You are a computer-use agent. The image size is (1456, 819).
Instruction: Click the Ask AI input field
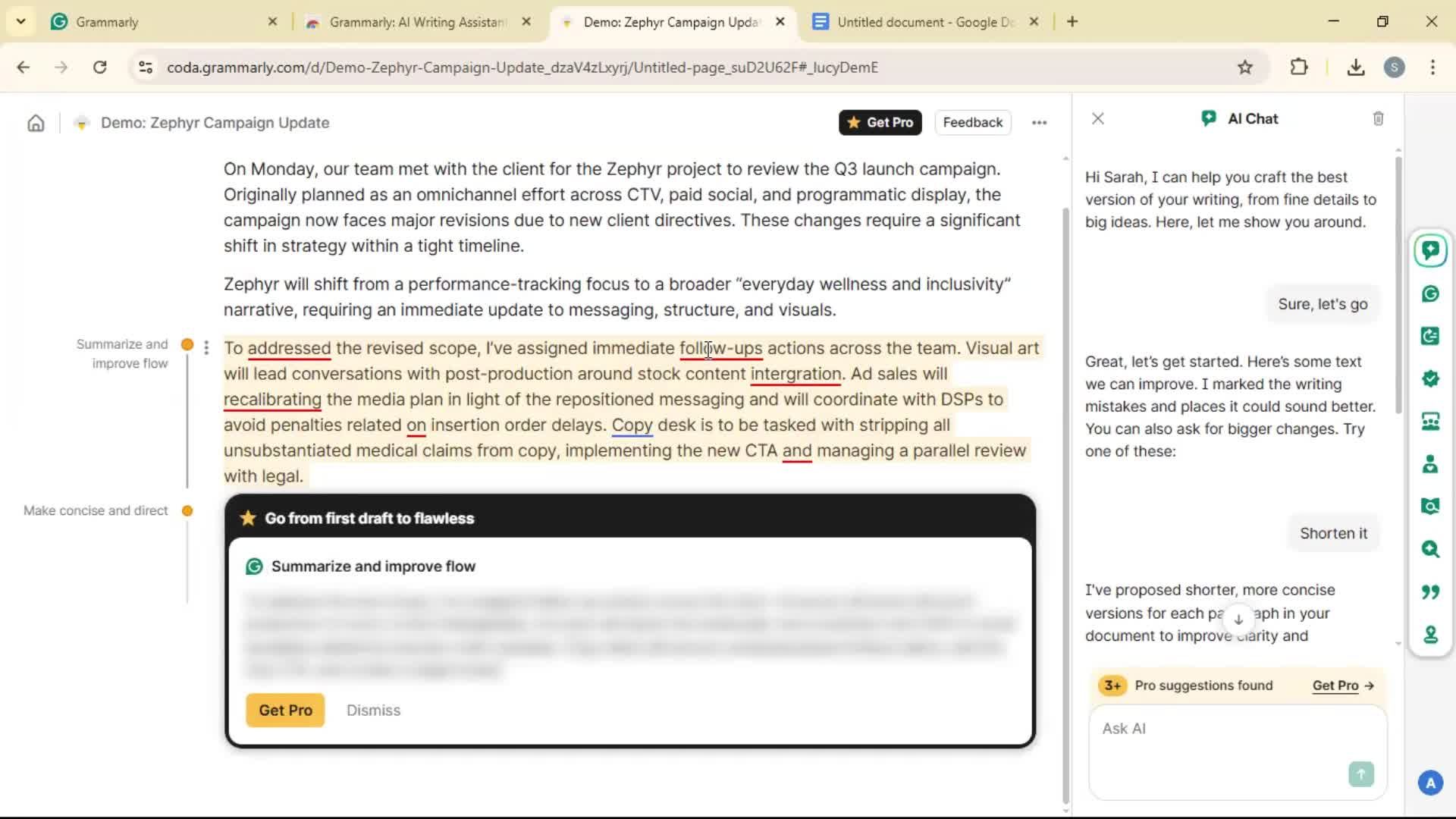pos(1221,729)
